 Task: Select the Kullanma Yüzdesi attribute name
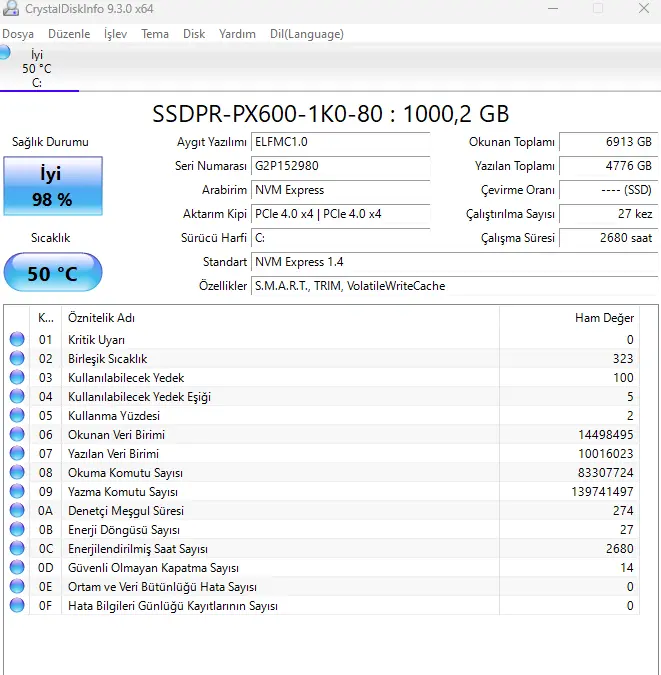tap(114, 416)
